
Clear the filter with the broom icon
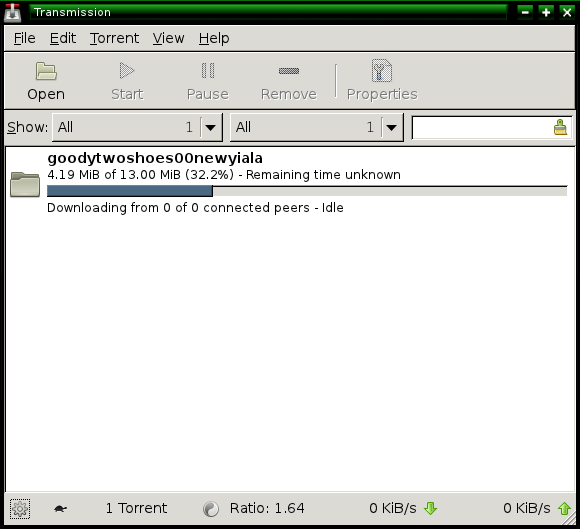(560, 127)
